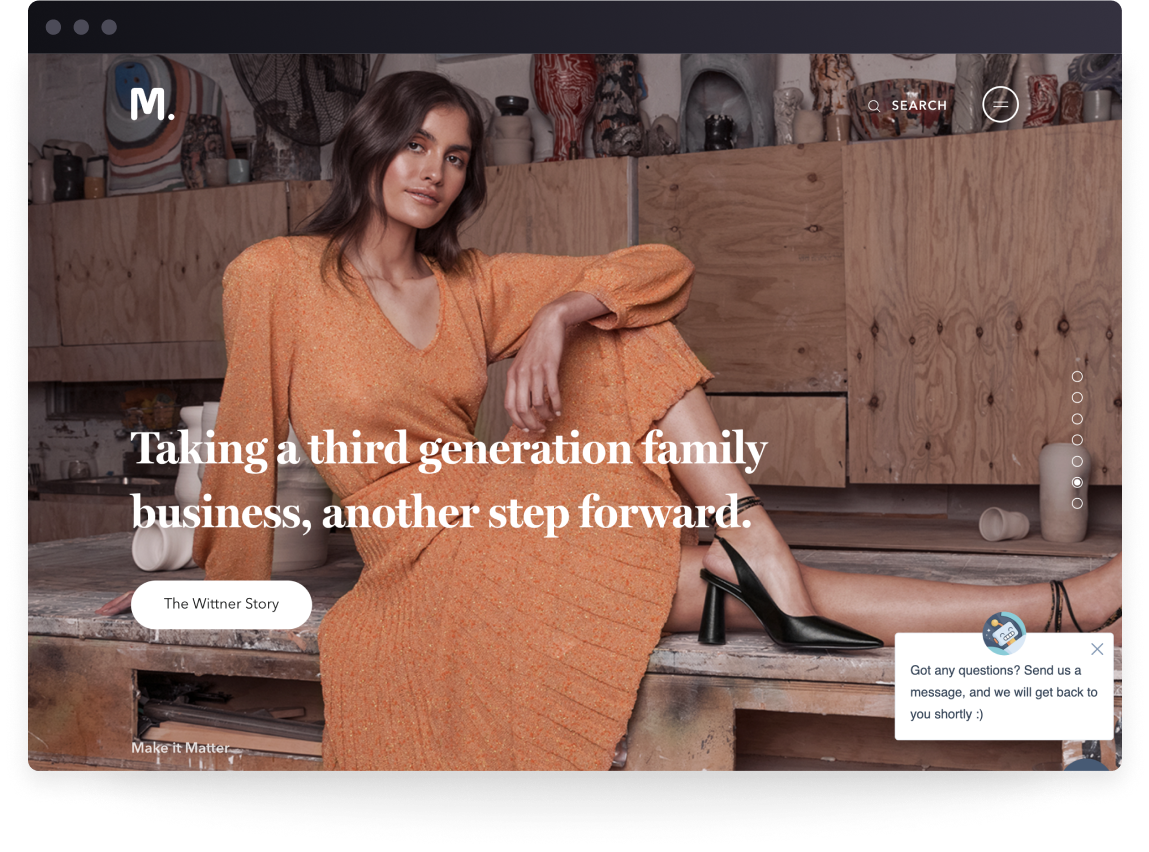Click the M. logo
The height and width of the screenshot is (852, 1149).
coord(152,104)
